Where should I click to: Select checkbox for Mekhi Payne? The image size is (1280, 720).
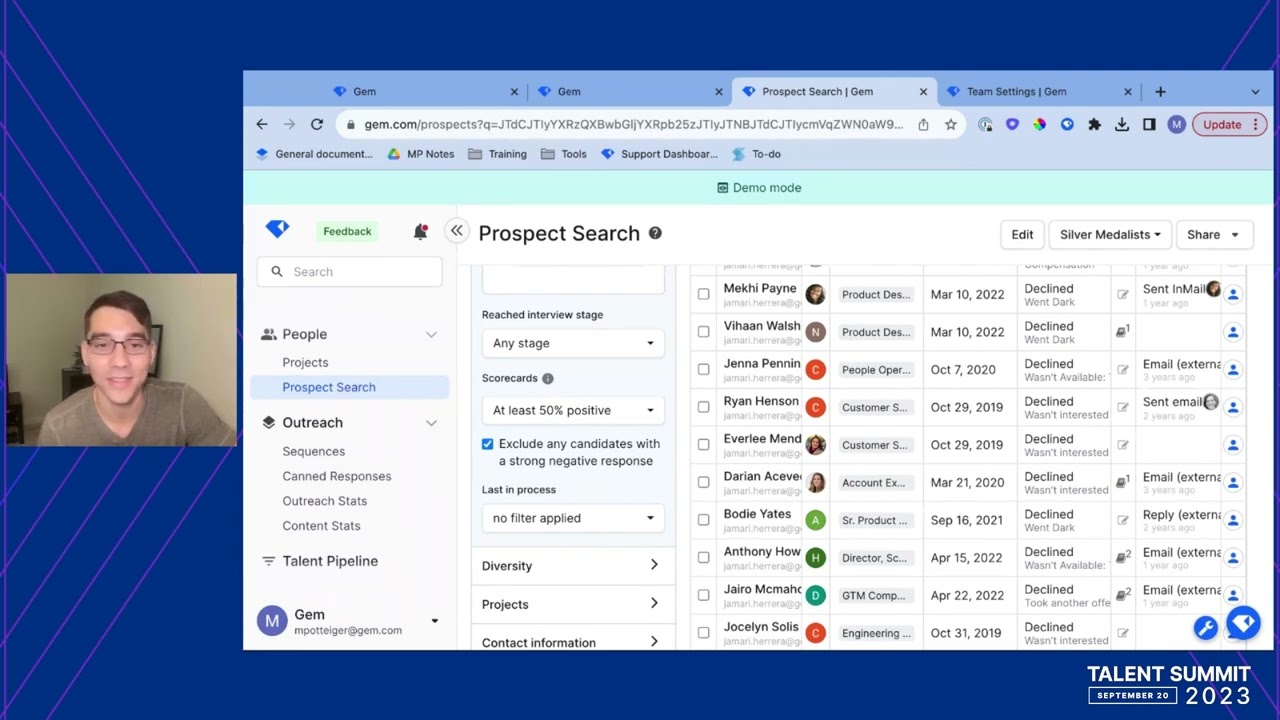703,294
